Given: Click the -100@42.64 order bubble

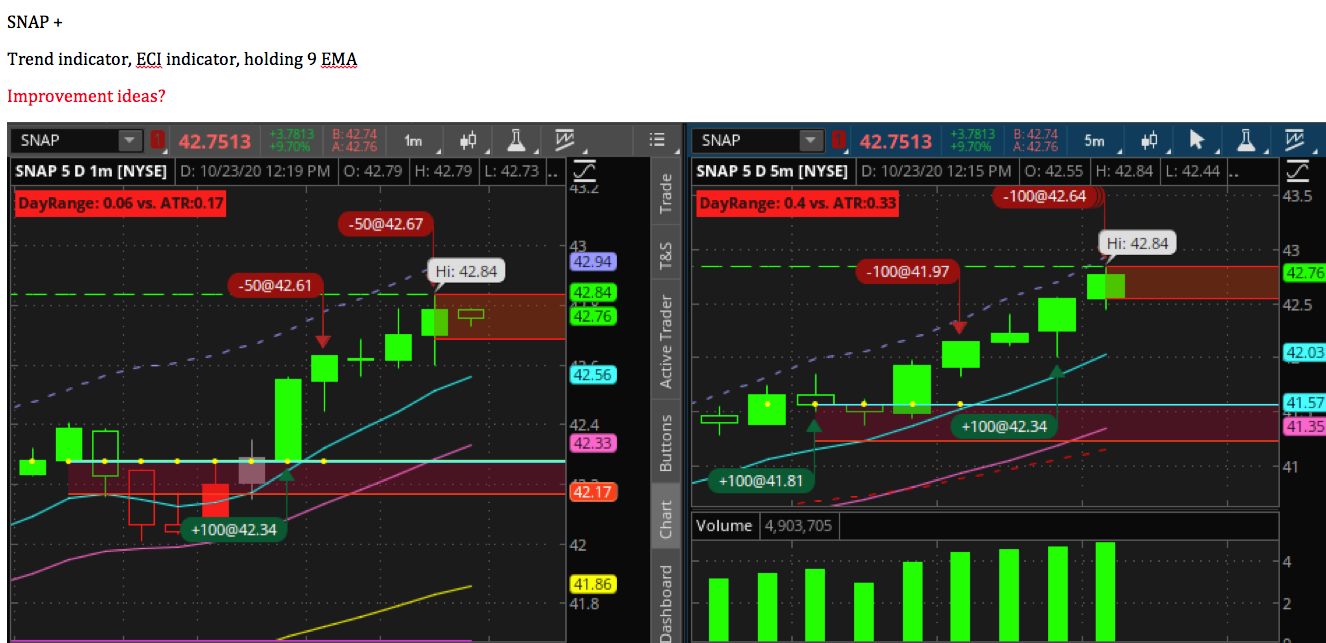Looking at the screenshot, I should coord(1045,196).
